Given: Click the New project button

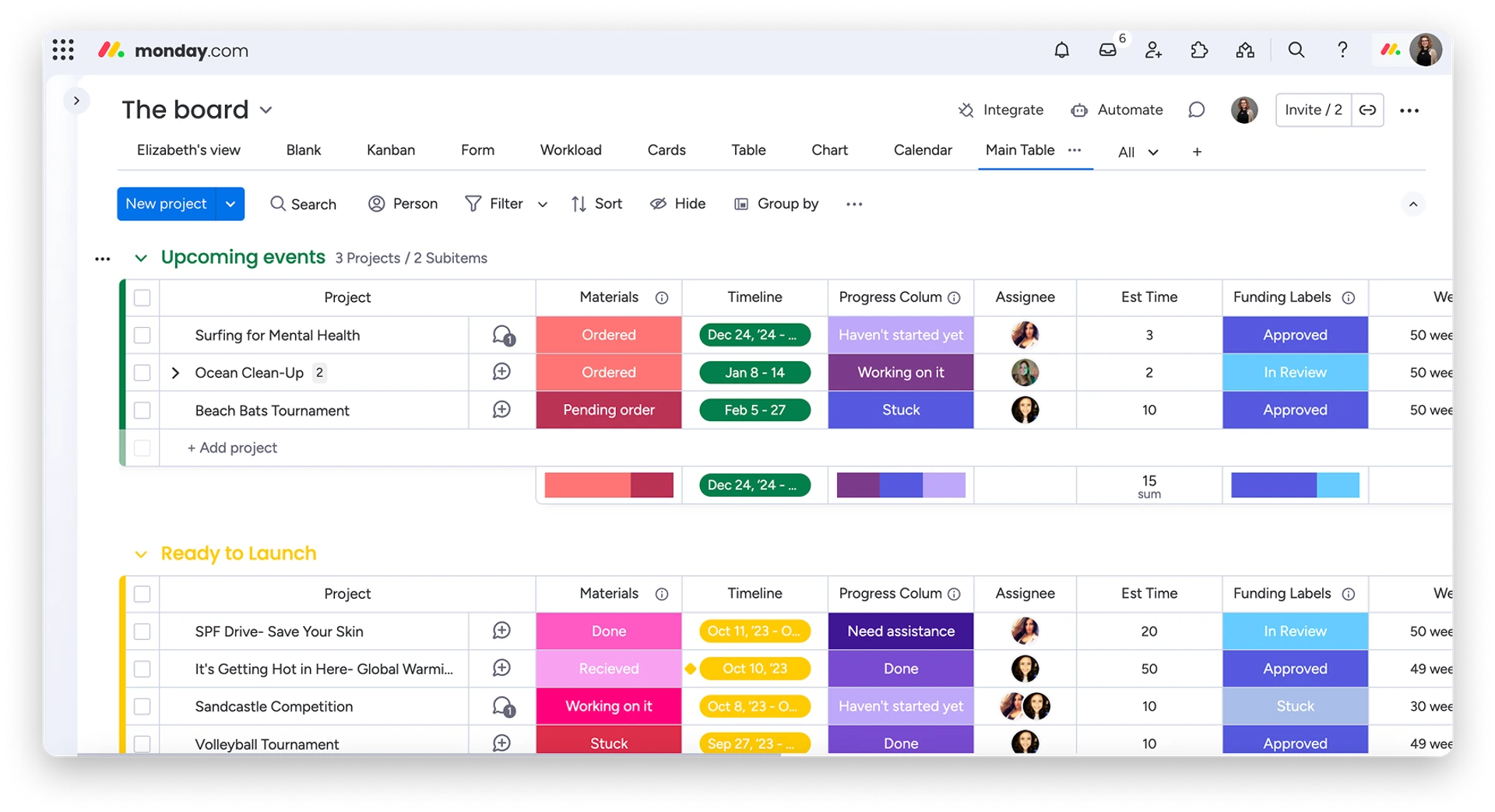Looking at the screenshot, I should pos(166,204).
